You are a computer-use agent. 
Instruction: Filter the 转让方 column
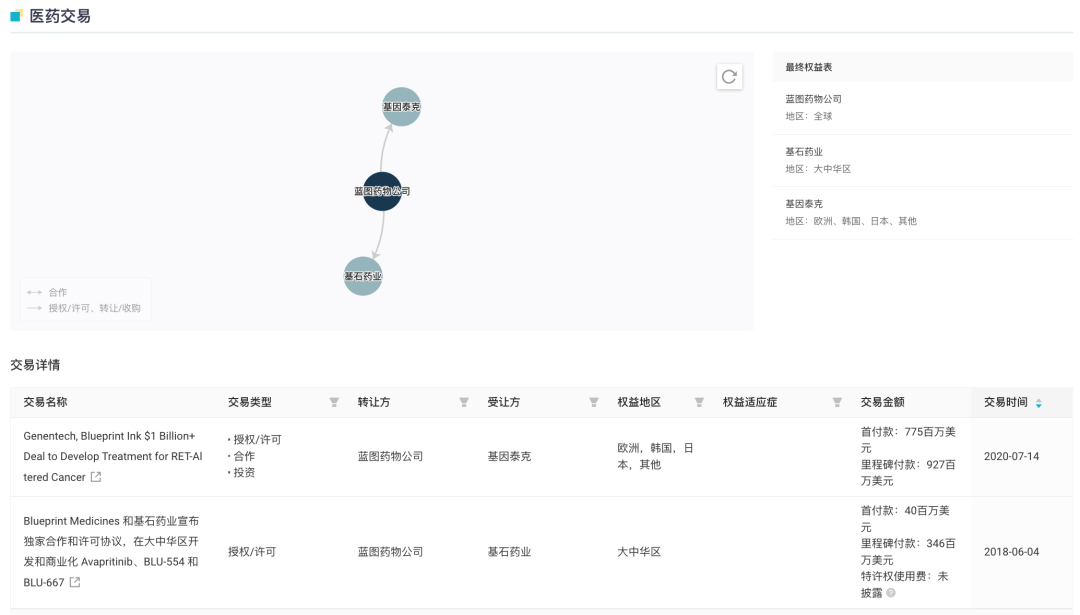pyautogui.click(x=464, y=402)
